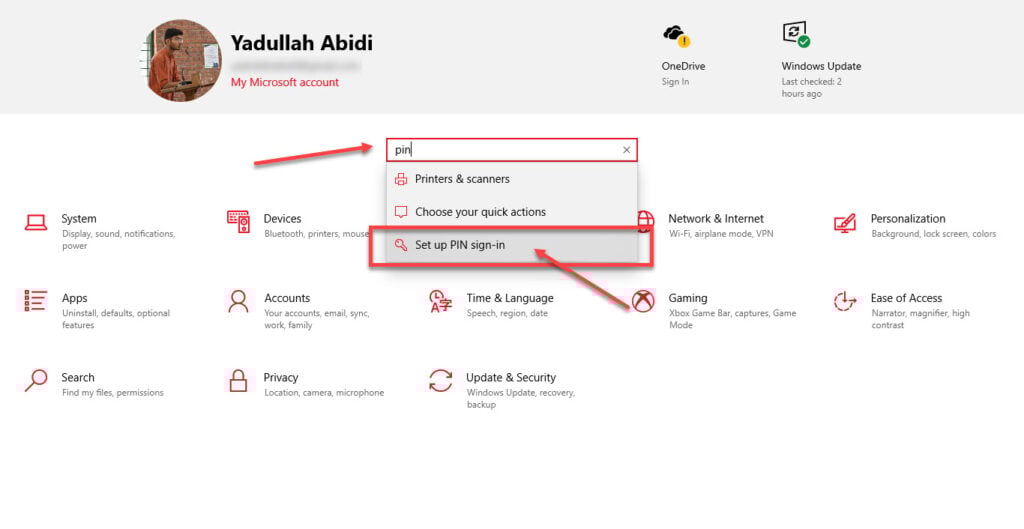Choose Printers & scanners search suggestion
This screenshot has height=529, width=1024.
pyautogui.click(x=512, y=179)
